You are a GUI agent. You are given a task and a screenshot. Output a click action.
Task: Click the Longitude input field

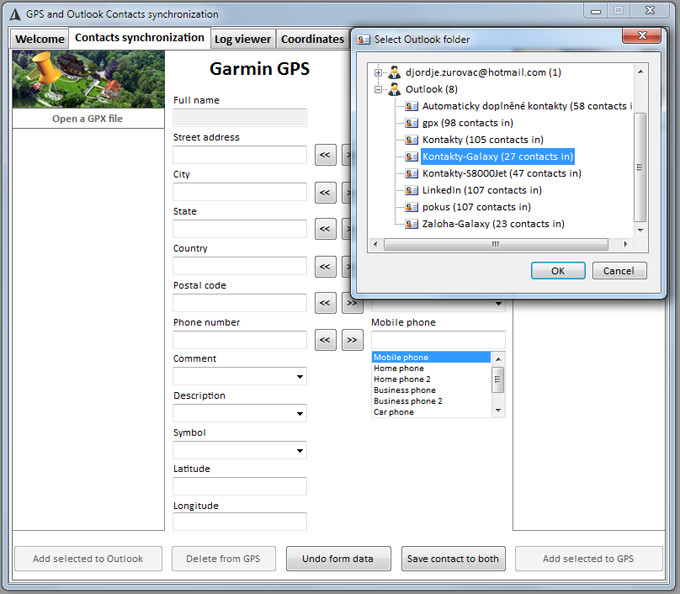coord(239,522)
